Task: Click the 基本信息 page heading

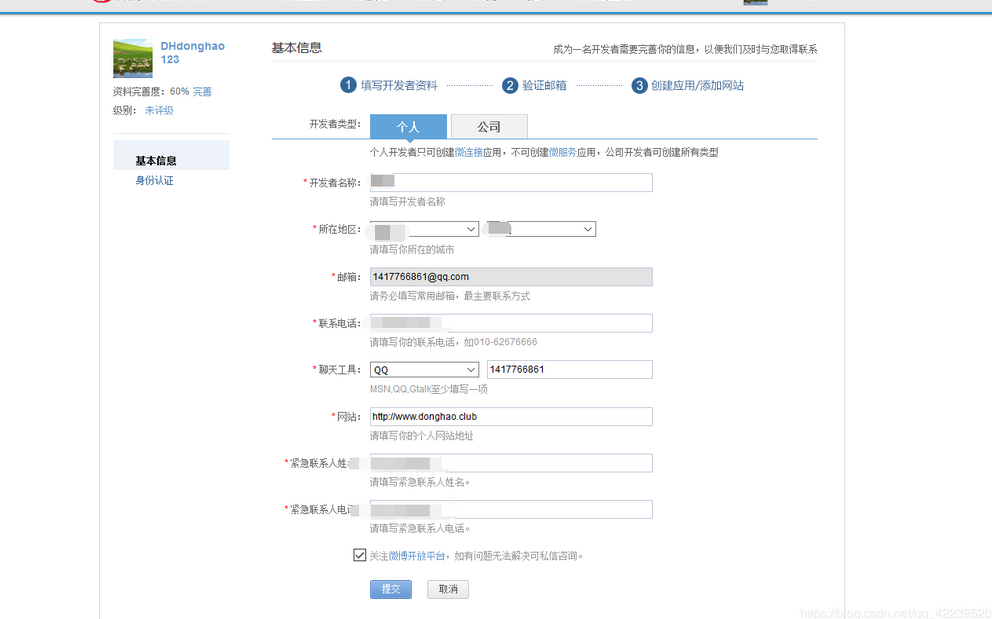Action: [297, 47]
